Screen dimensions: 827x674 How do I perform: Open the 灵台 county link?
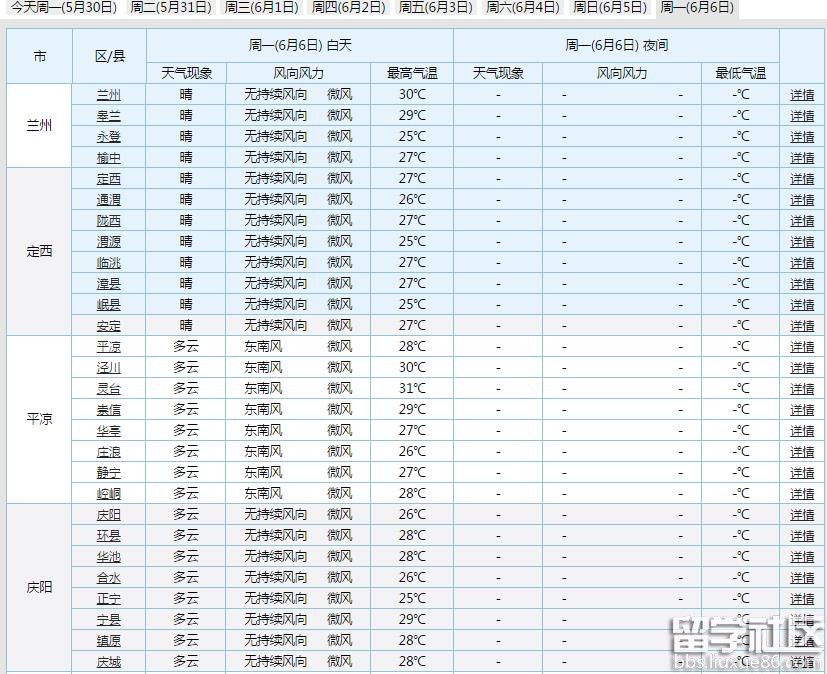pos(109,389)
